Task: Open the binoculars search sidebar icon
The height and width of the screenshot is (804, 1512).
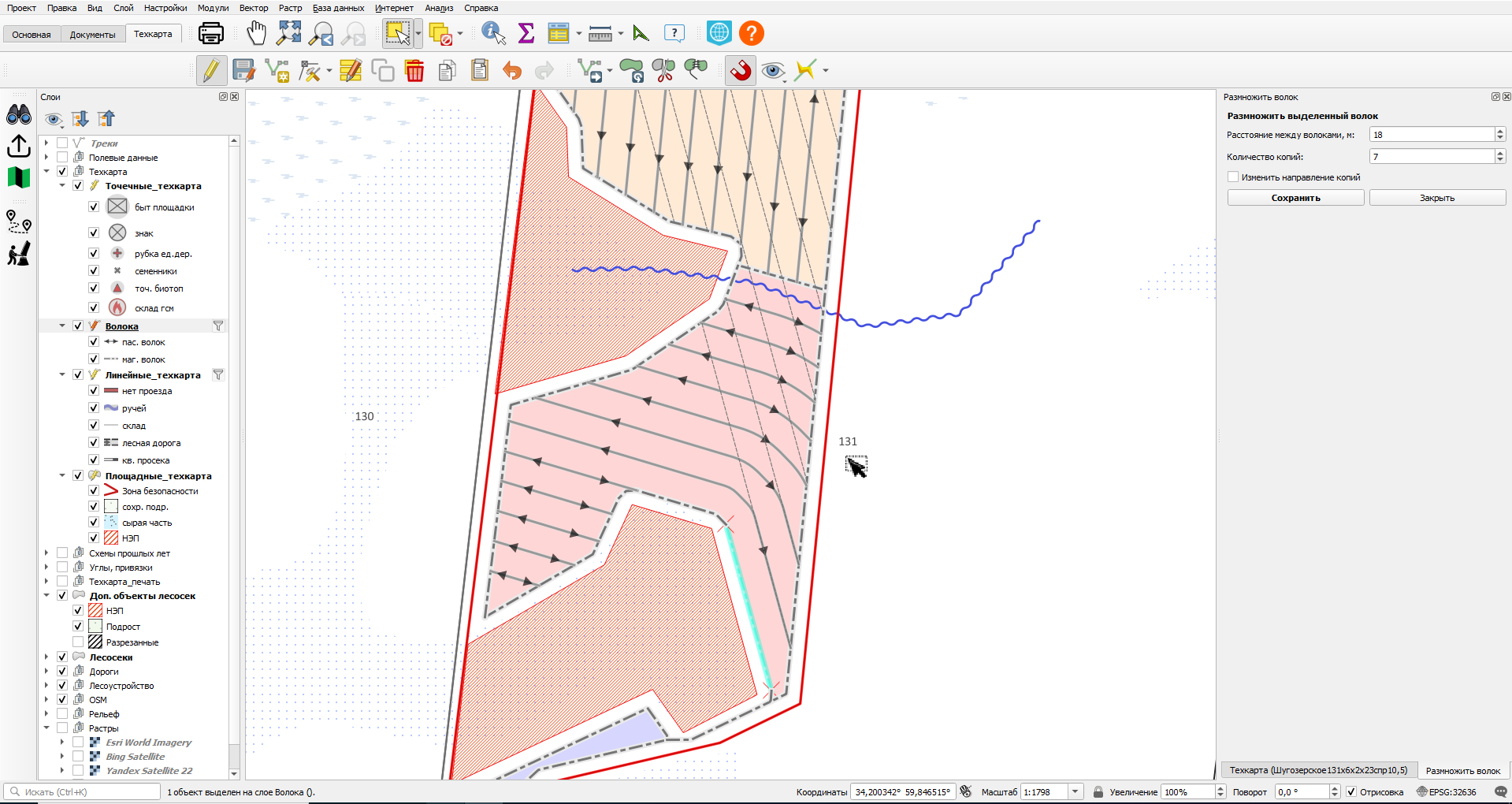Action: point(19,115)
